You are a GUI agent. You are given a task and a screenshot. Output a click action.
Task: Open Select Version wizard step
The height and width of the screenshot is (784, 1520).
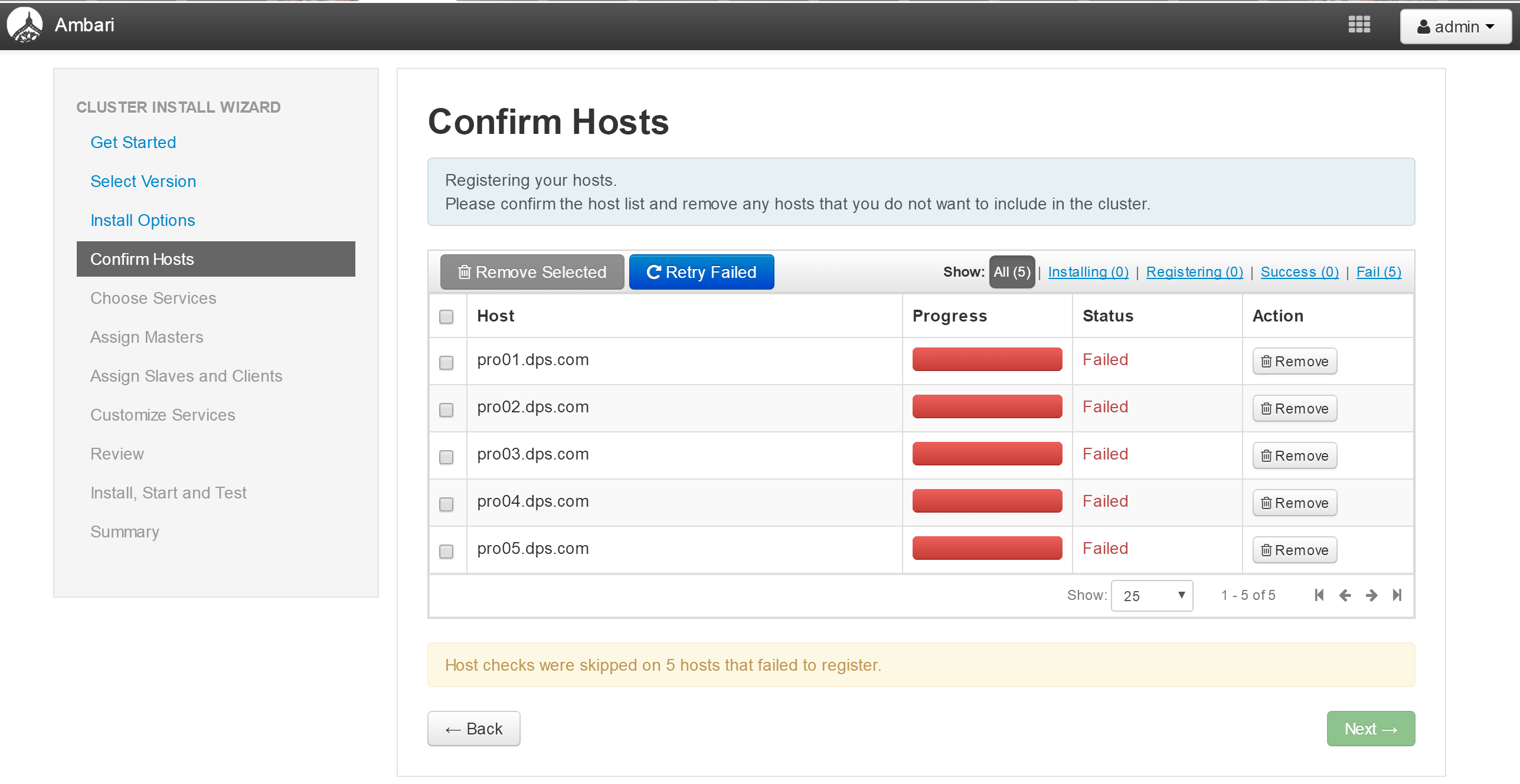143,181
